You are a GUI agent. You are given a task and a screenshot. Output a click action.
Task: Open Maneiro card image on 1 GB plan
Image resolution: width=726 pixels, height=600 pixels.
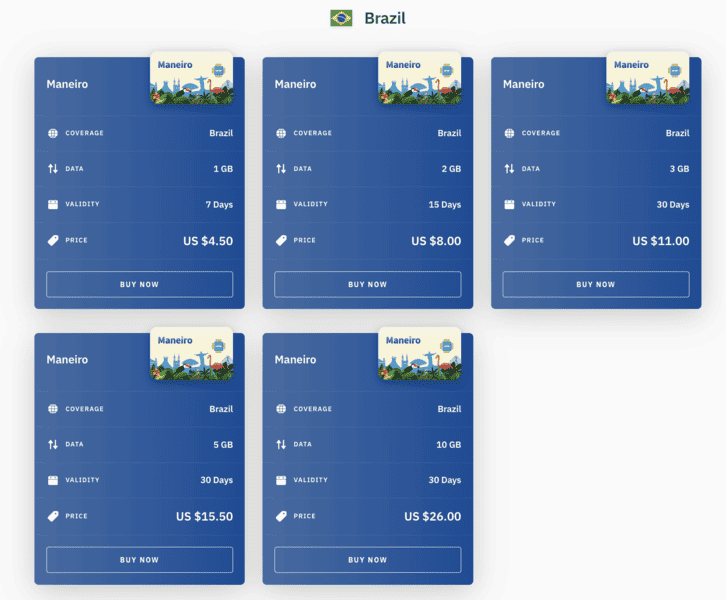(191, 78)
